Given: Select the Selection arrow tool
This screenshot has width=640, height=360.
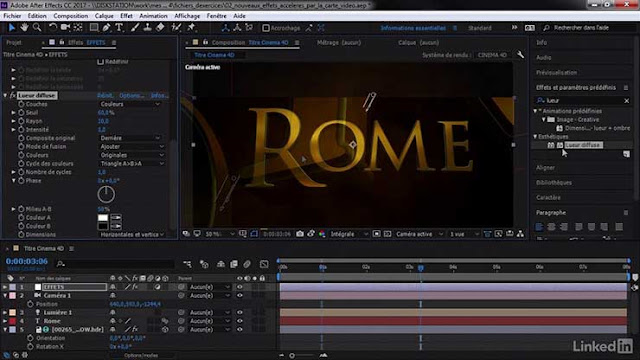Looking at the screenshot, I should (11, 28).
